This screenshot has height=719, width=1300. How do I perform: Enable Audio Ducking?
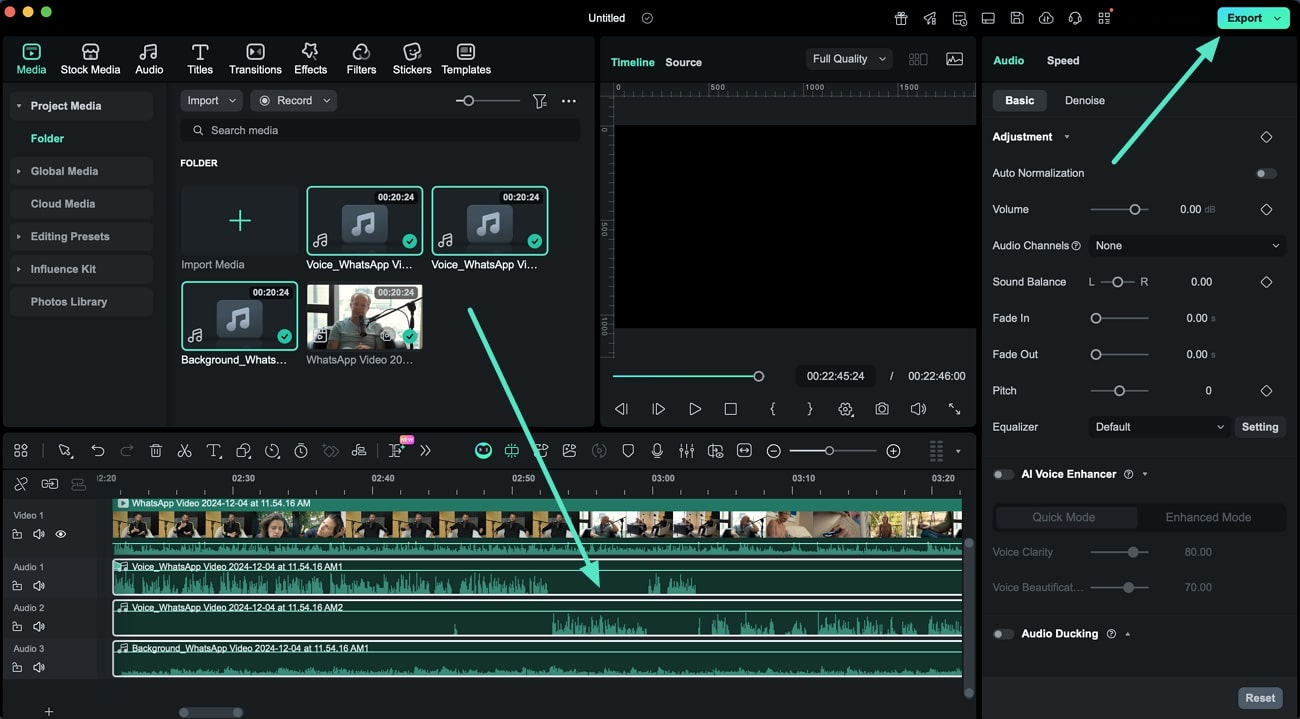pos(1003,633)
